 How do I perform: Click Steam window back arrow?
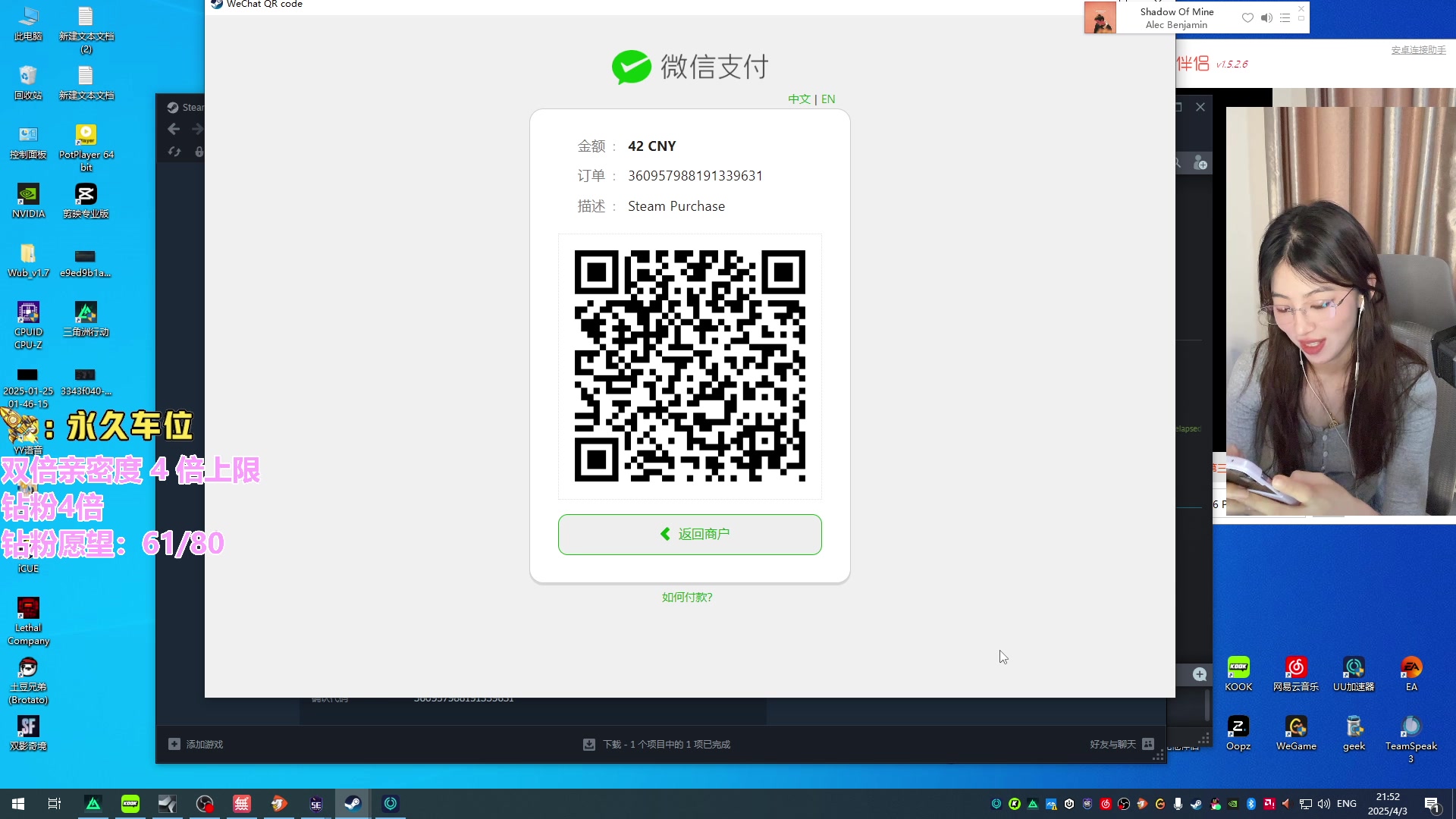pos(174,129)
